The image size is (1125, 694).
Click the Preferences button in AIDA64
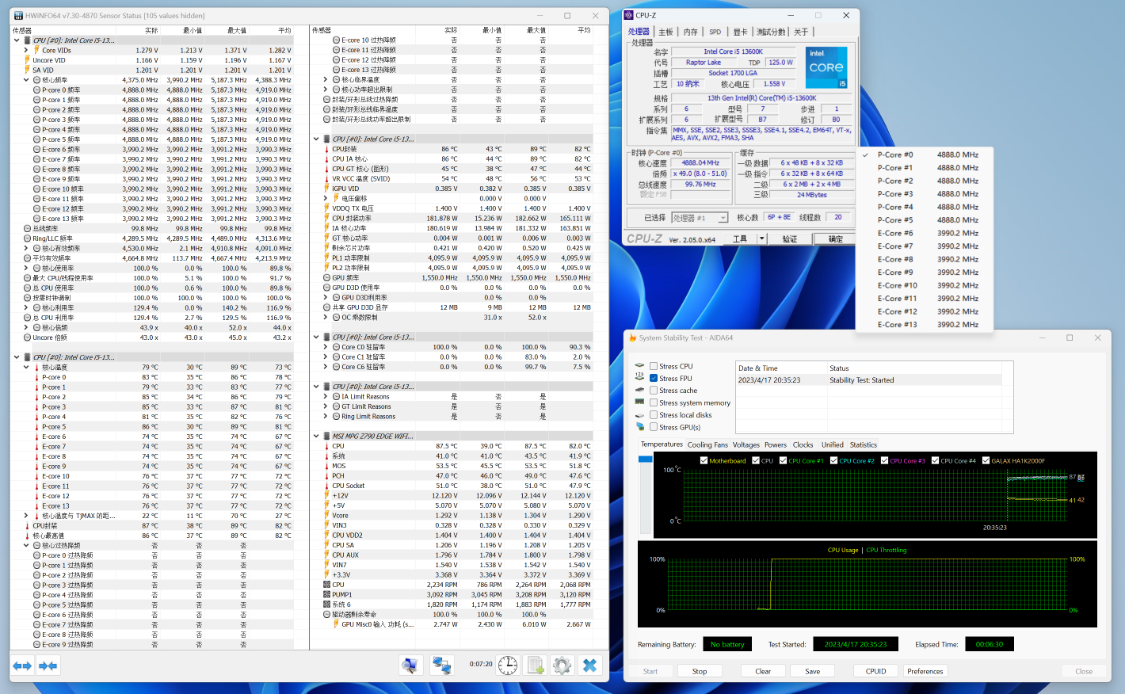tap(925, 671)
